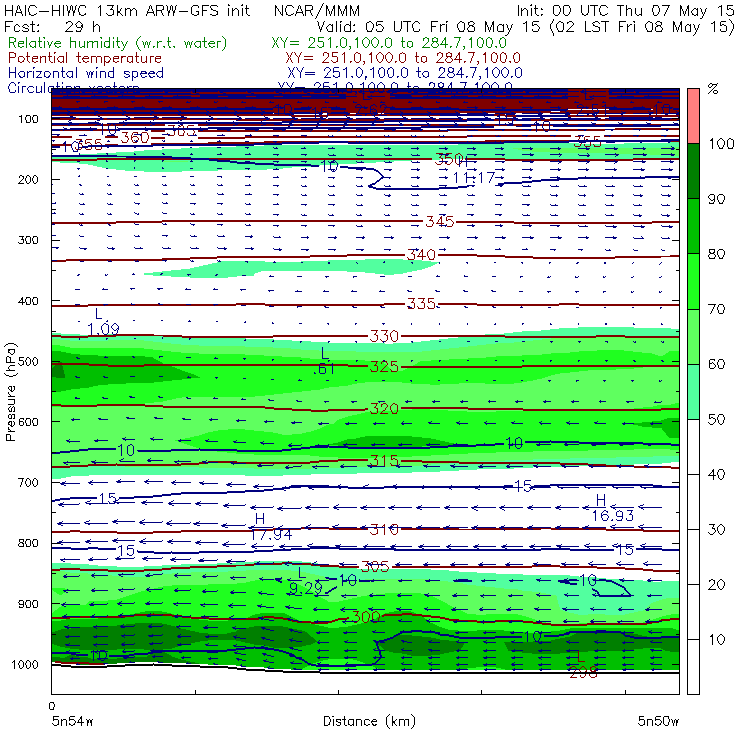740x740 pixels.
Task: Click the 315 potential temperature contour label
Action: tap(384, 460)
